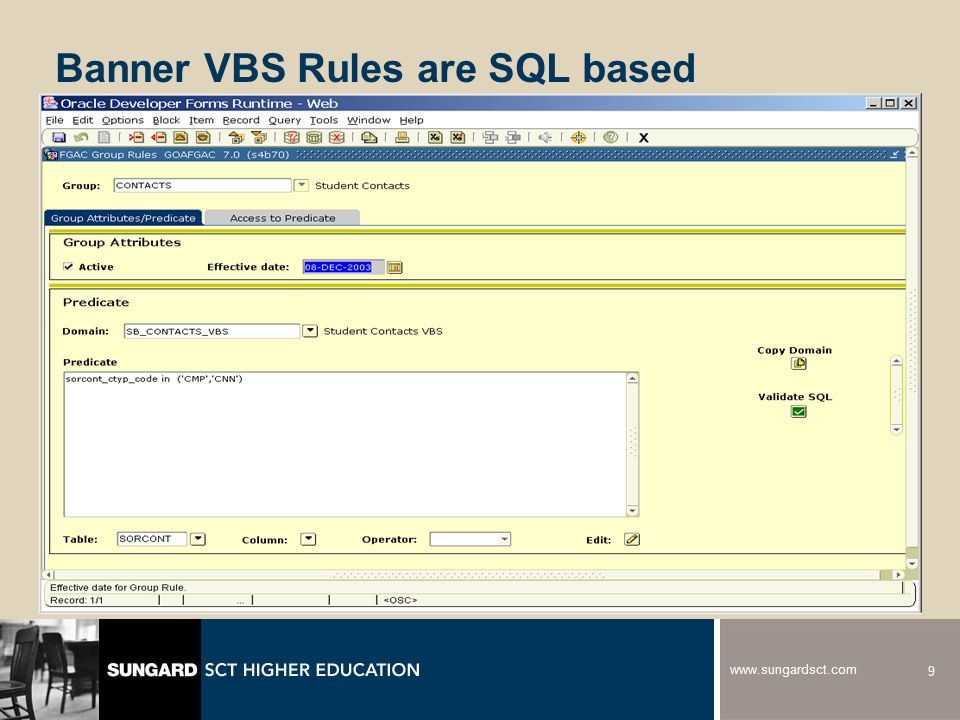This screenshot has height=720, width=960.
Task: Click the Enter Query icon
Action: click(291, 137)
